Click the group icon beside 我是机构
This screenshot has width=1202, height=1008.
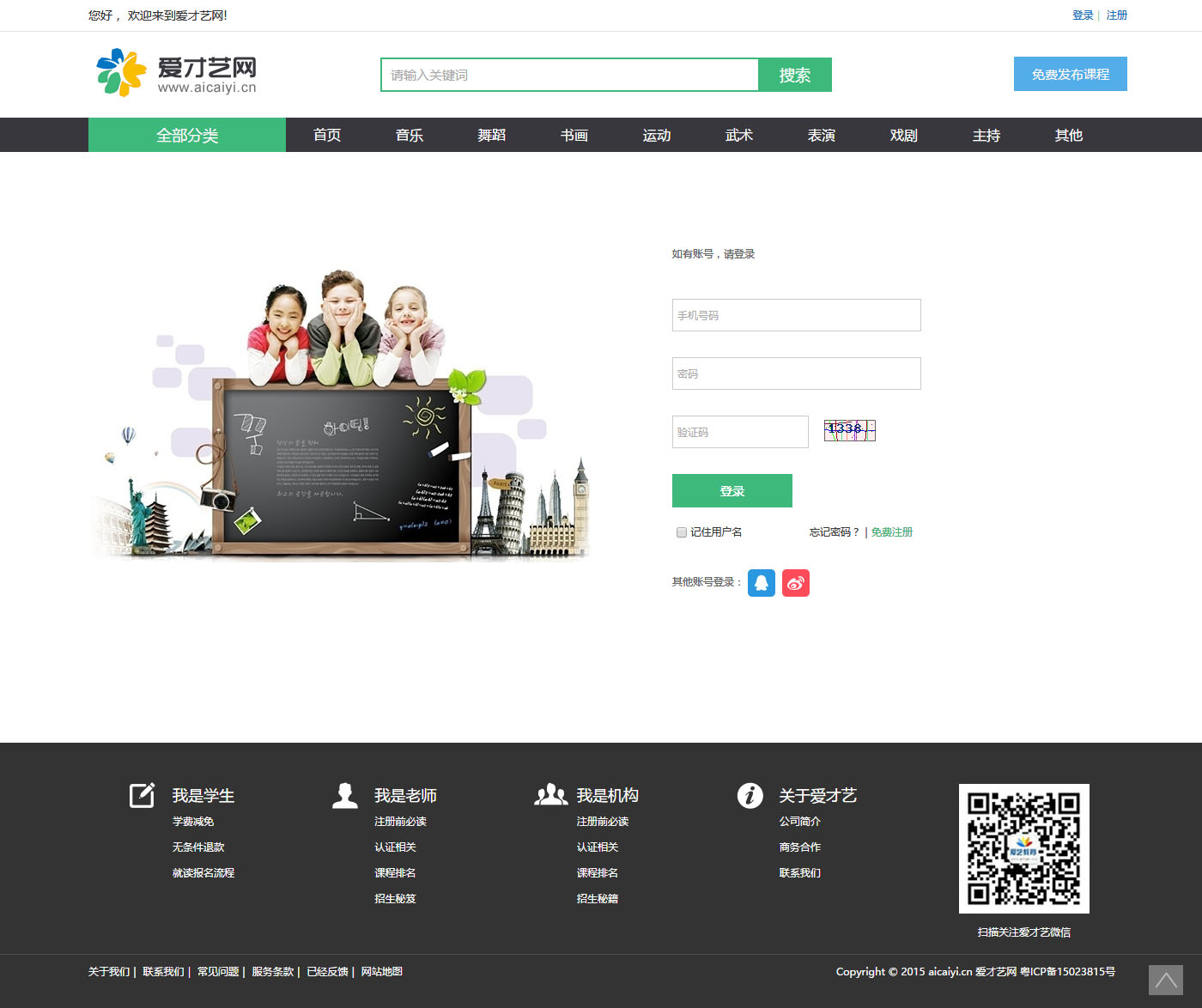pos(551,795)
